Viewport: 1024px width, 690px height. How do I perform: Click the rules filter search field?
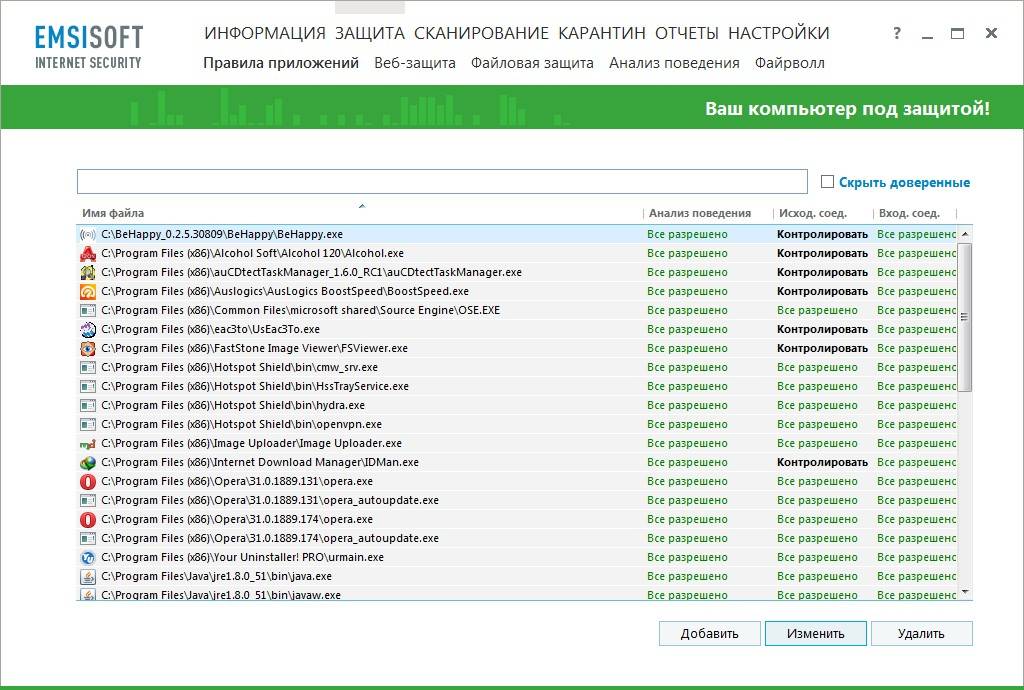[442, 181]
